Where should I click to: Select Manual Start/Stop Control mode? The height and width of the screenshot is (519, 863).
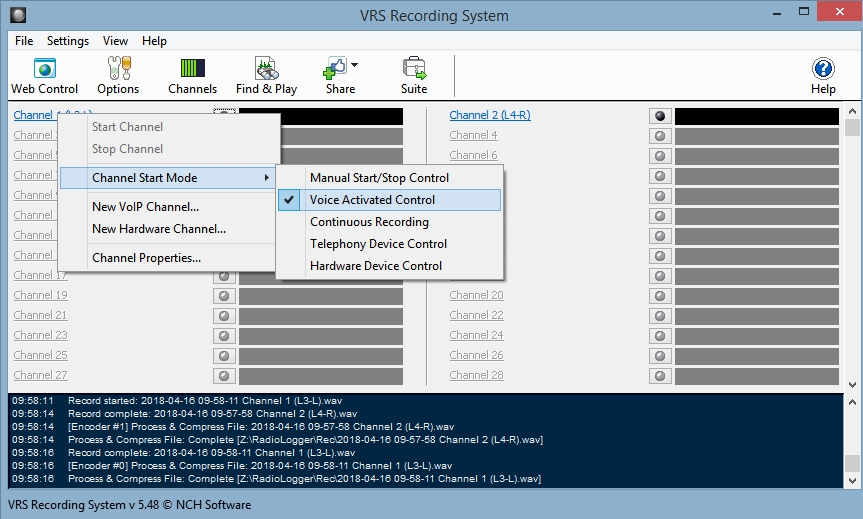click(390, 178)
